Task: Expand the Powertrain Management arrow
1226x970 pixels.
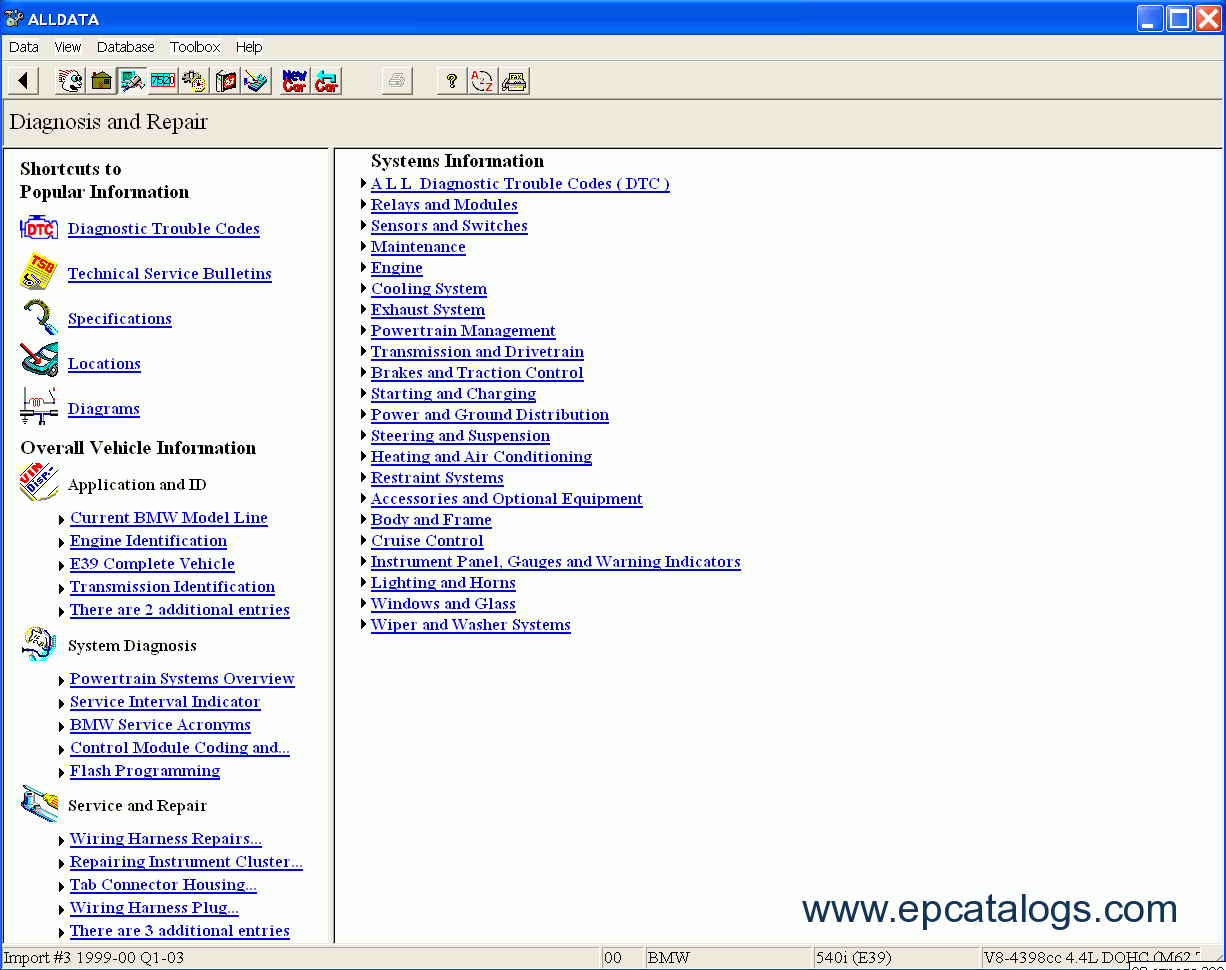Action: pyautogui.click(x=364, y=331)
